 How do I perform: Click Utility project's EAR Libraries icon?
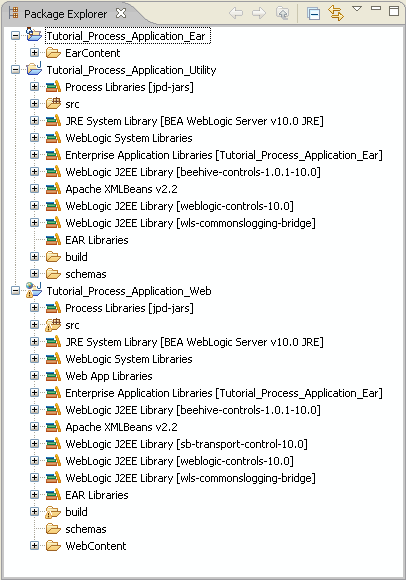(x=53, y=240)
